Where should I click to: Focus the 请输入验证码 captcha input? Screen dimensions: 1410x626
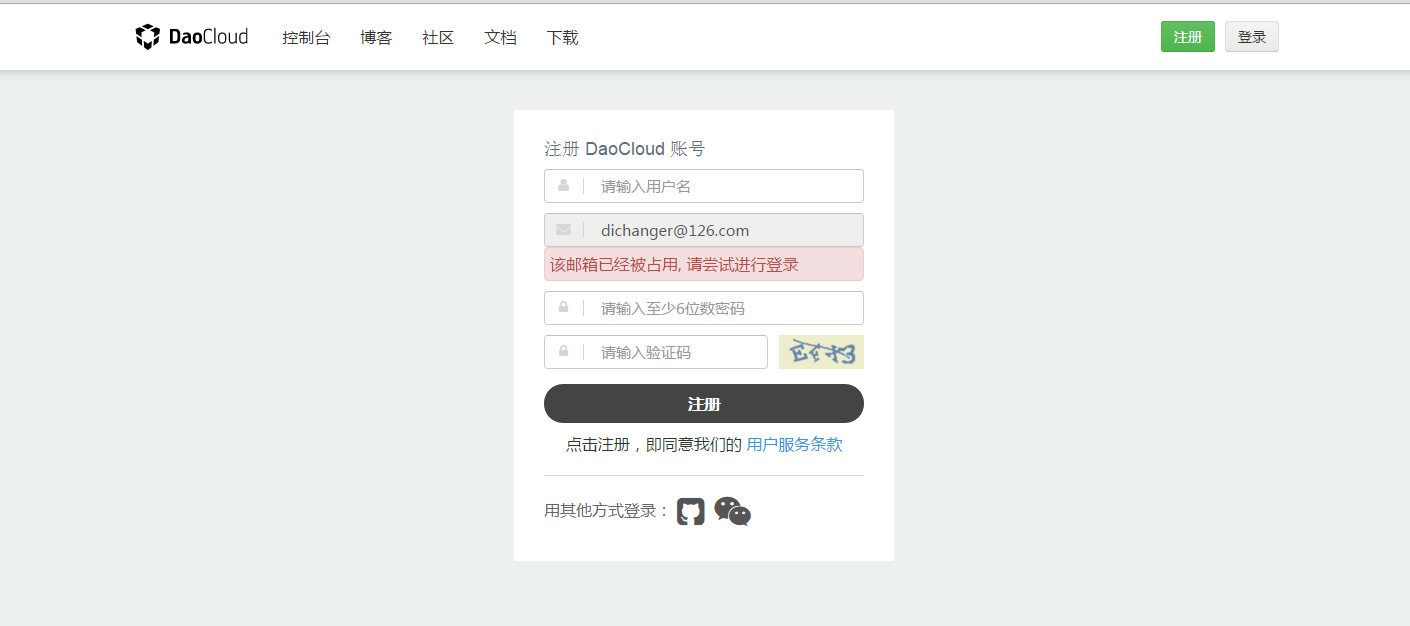[656, 352]
